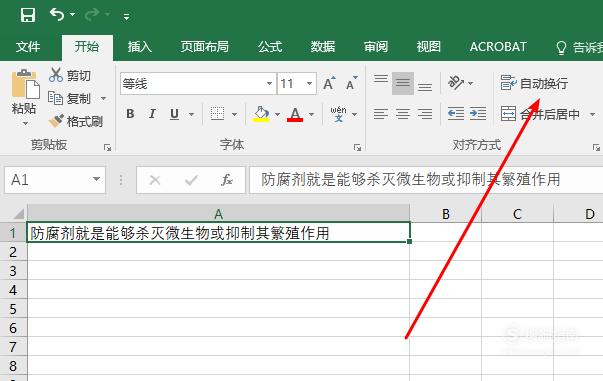Click the formula bar text field
Viewport: 603px width, 381px height.
(x=426, y=180)
